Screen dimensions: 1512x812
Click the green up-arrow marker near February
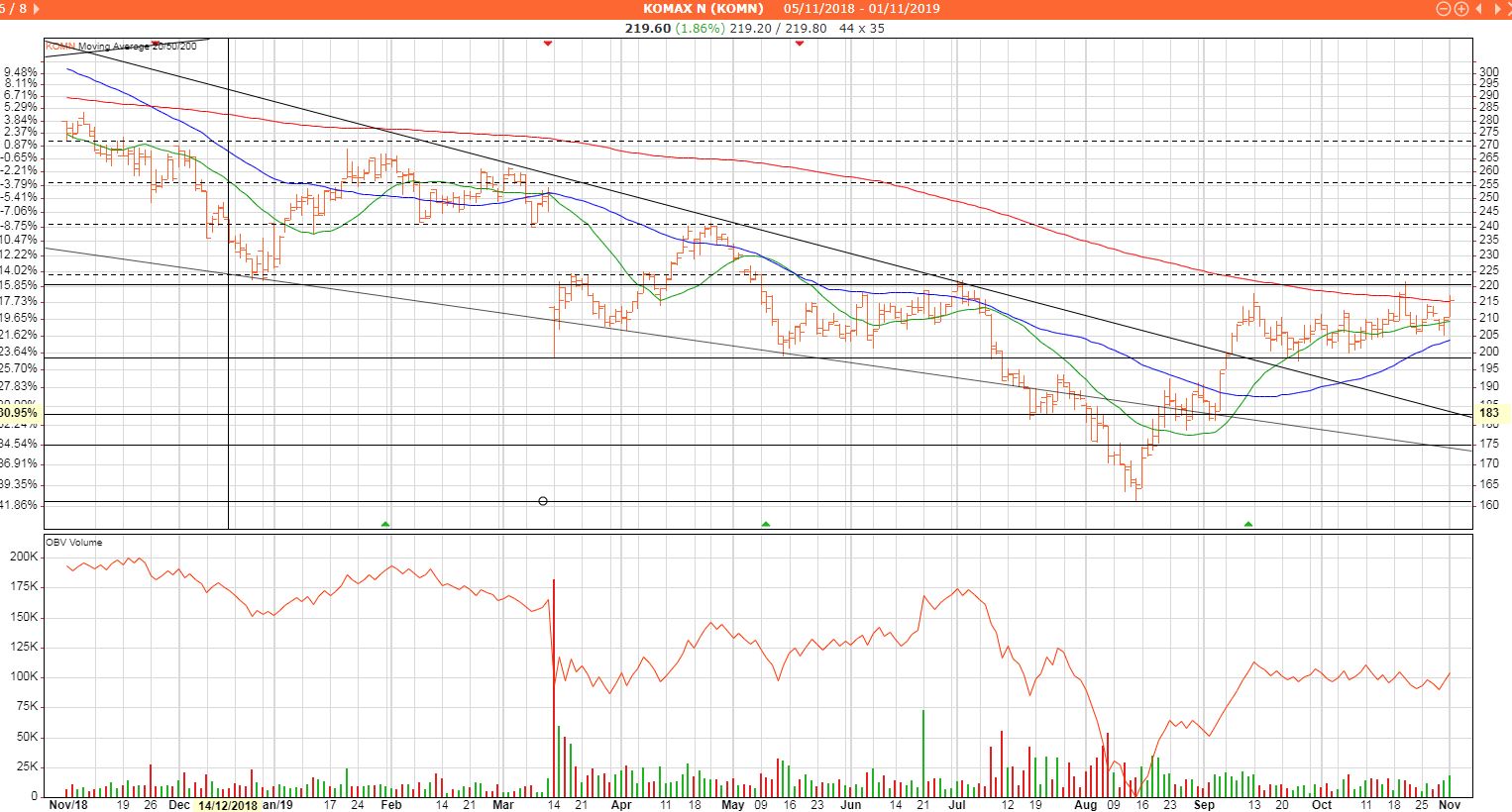385,523
